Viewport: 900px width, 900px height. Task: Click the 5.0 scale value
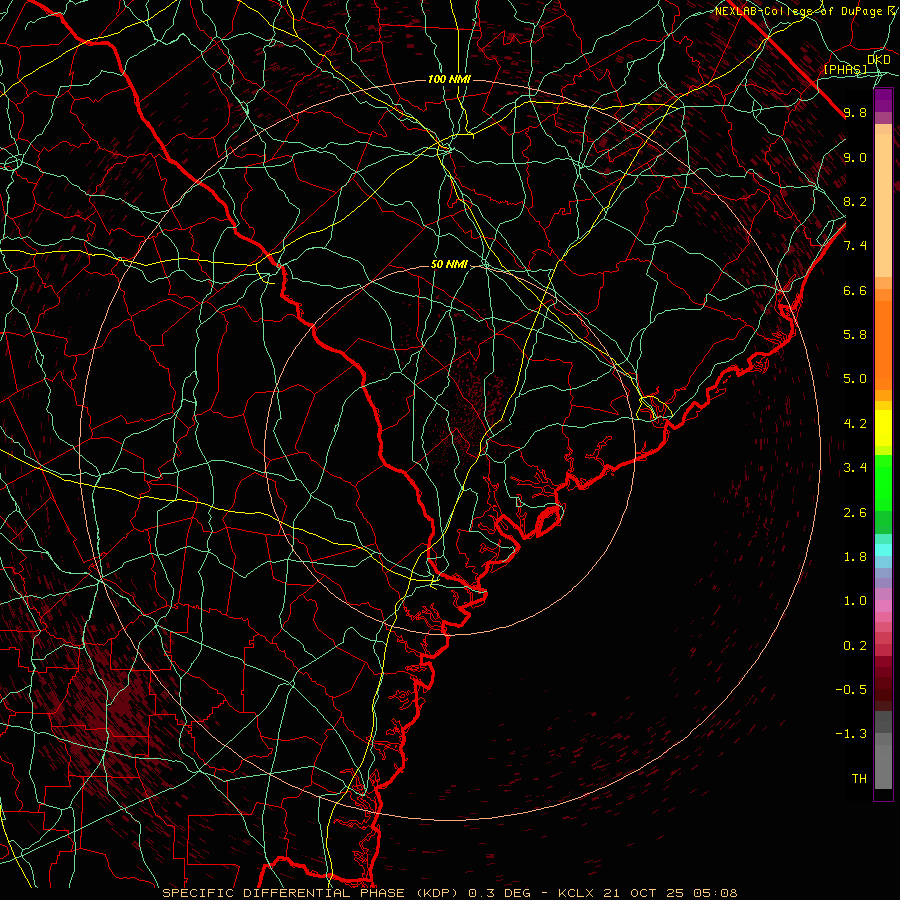(x=855, y=379)
